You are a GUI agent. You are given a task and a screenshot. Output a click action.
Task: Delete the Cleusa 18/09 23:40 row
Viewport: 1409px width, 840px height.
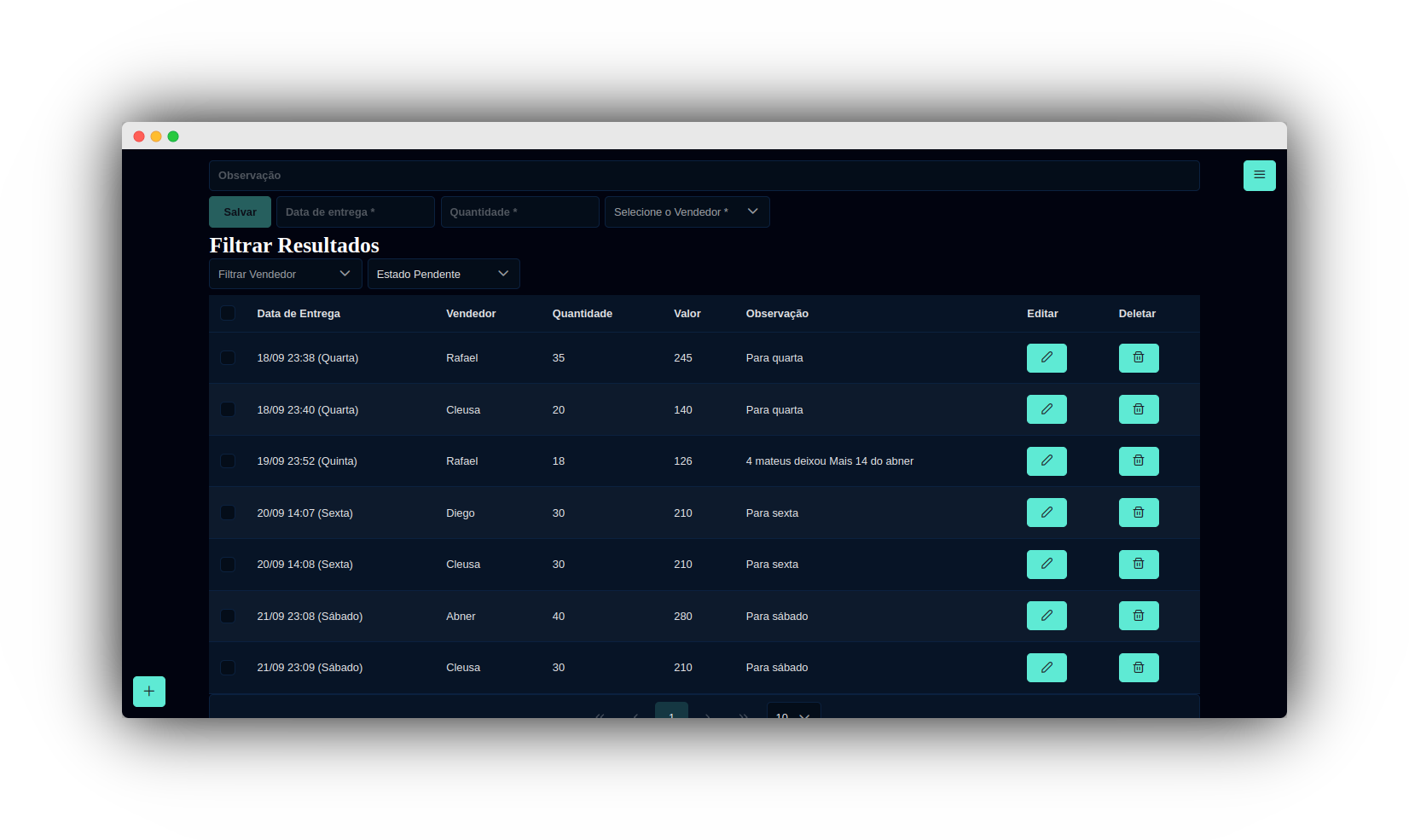(1139, 409)
